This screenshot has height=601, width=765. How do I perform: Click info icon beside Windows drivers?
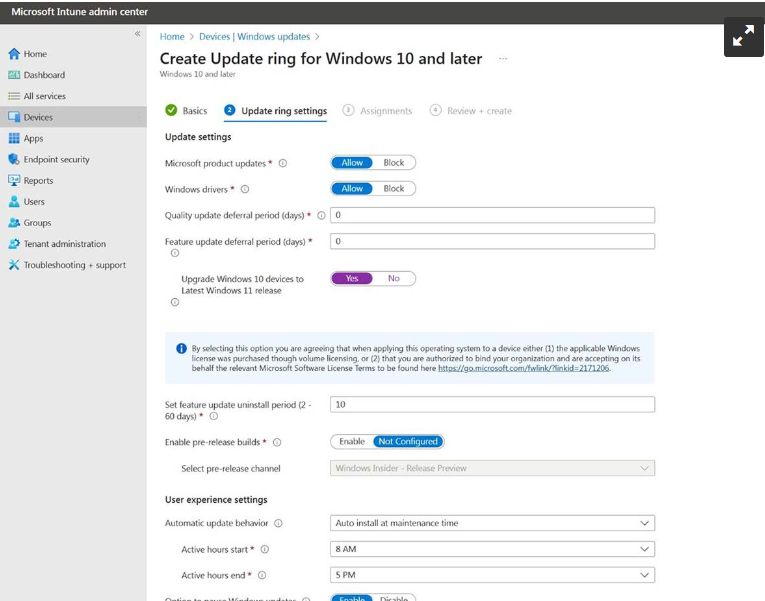(245, 189)
